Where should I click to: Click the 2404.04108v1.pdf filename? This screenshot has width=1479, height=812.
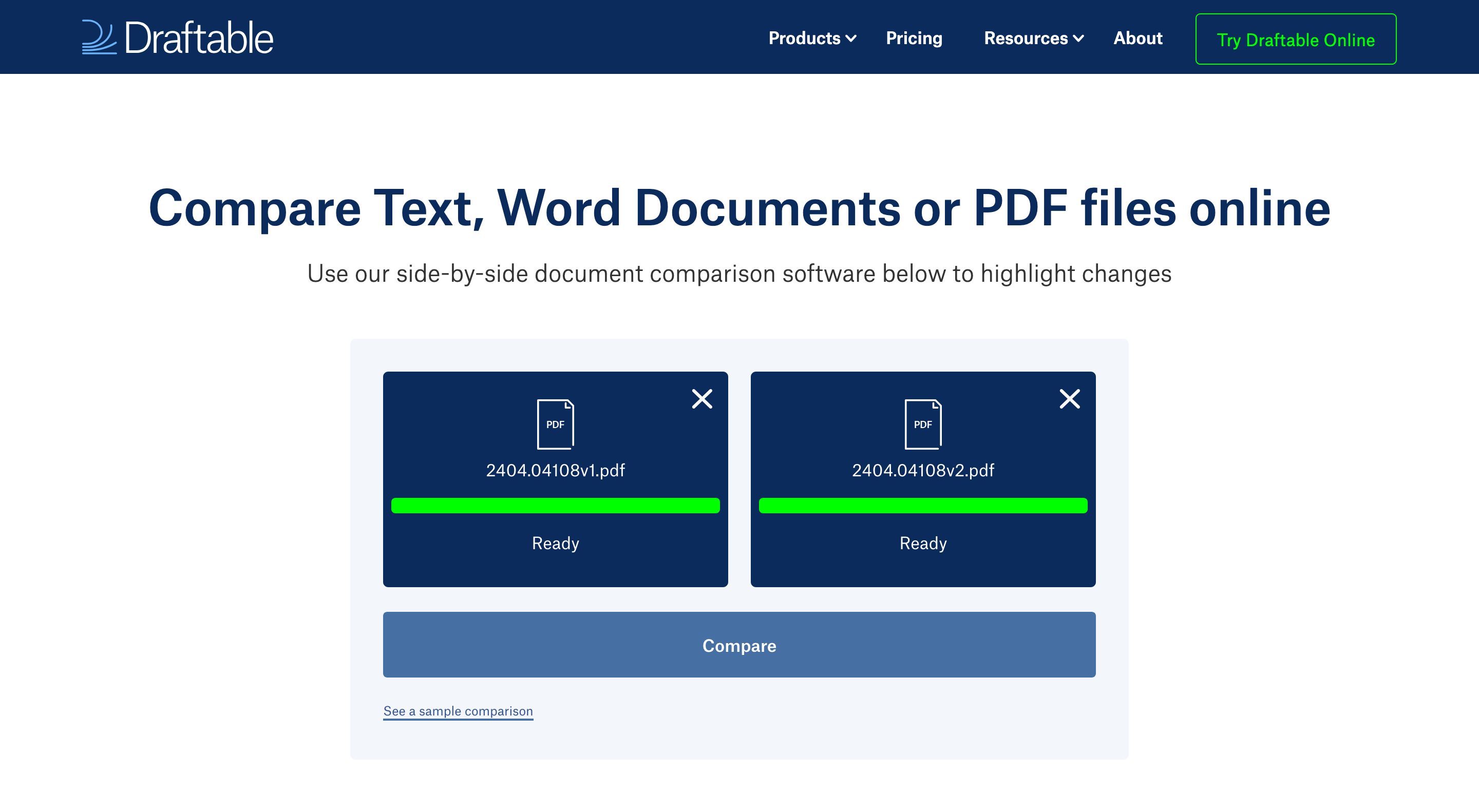[555, 471]
